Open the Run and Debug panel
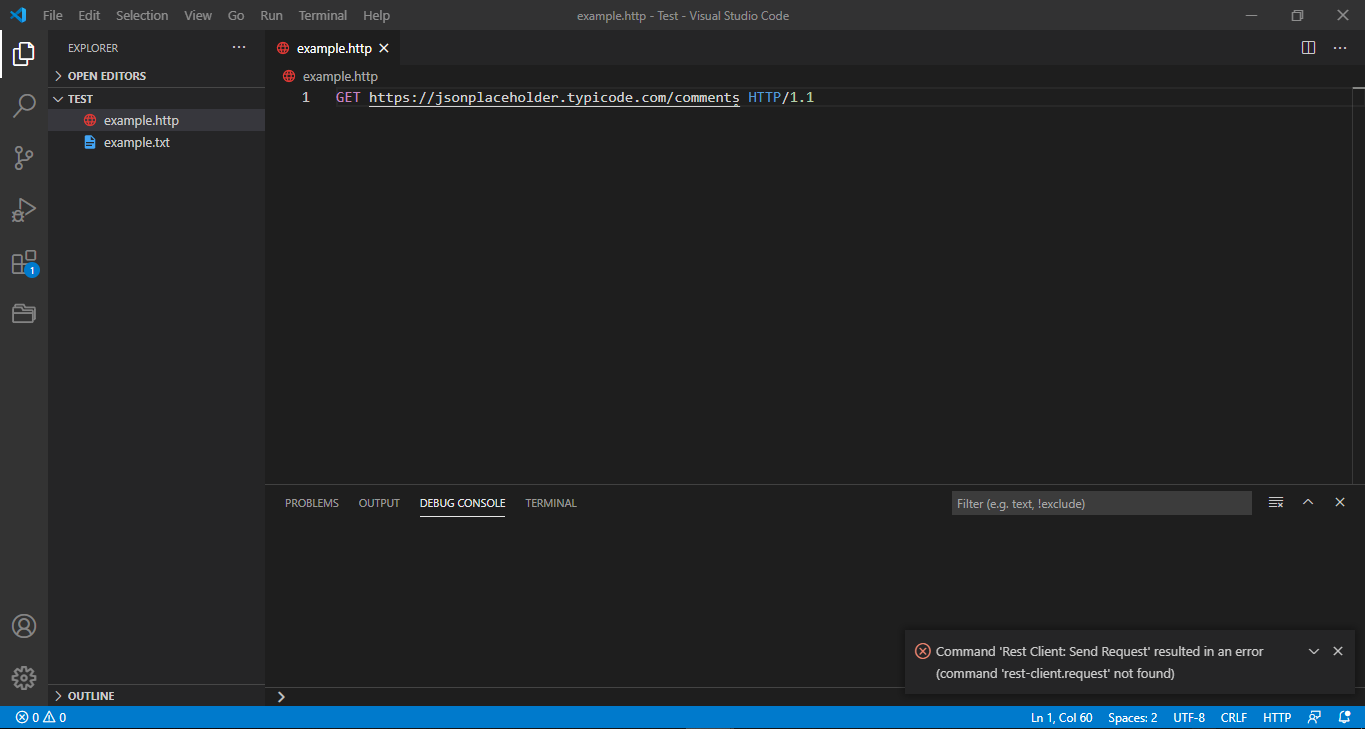Image resolution: width=1365 pixels, height=729 pixels. click(24, 210)
